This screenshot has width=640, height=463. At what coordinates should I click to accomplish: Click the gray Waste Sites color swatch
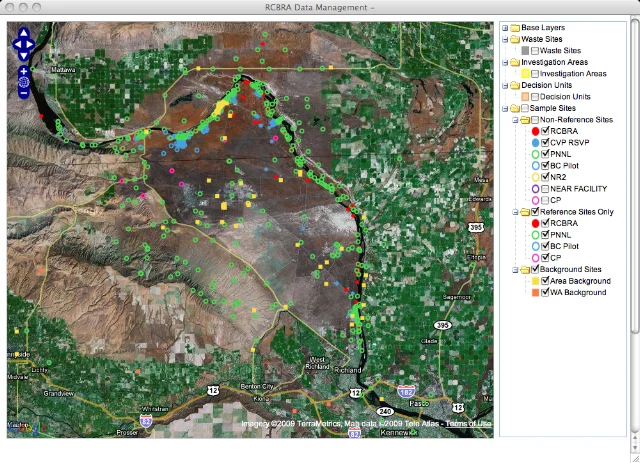point(525,51)
